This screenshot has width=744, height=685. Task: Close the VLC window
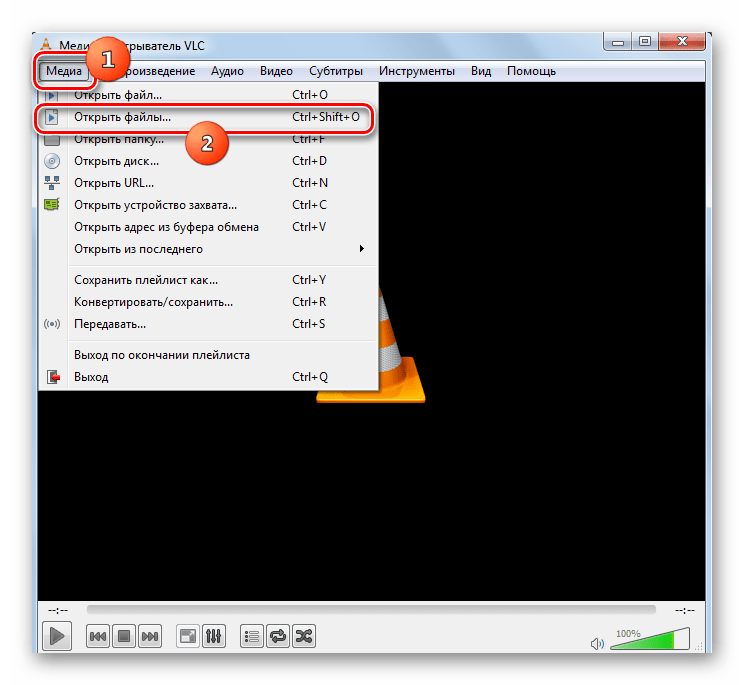pos(682,42)
